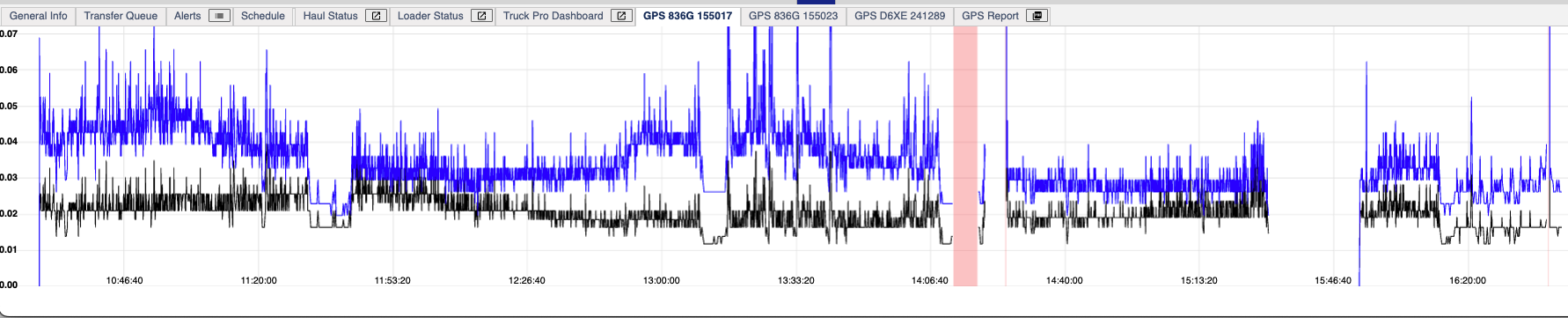This screenshot has width=1568, height=318.
Task: Open the Alerts tab
Action: click(x=187, y=16)
